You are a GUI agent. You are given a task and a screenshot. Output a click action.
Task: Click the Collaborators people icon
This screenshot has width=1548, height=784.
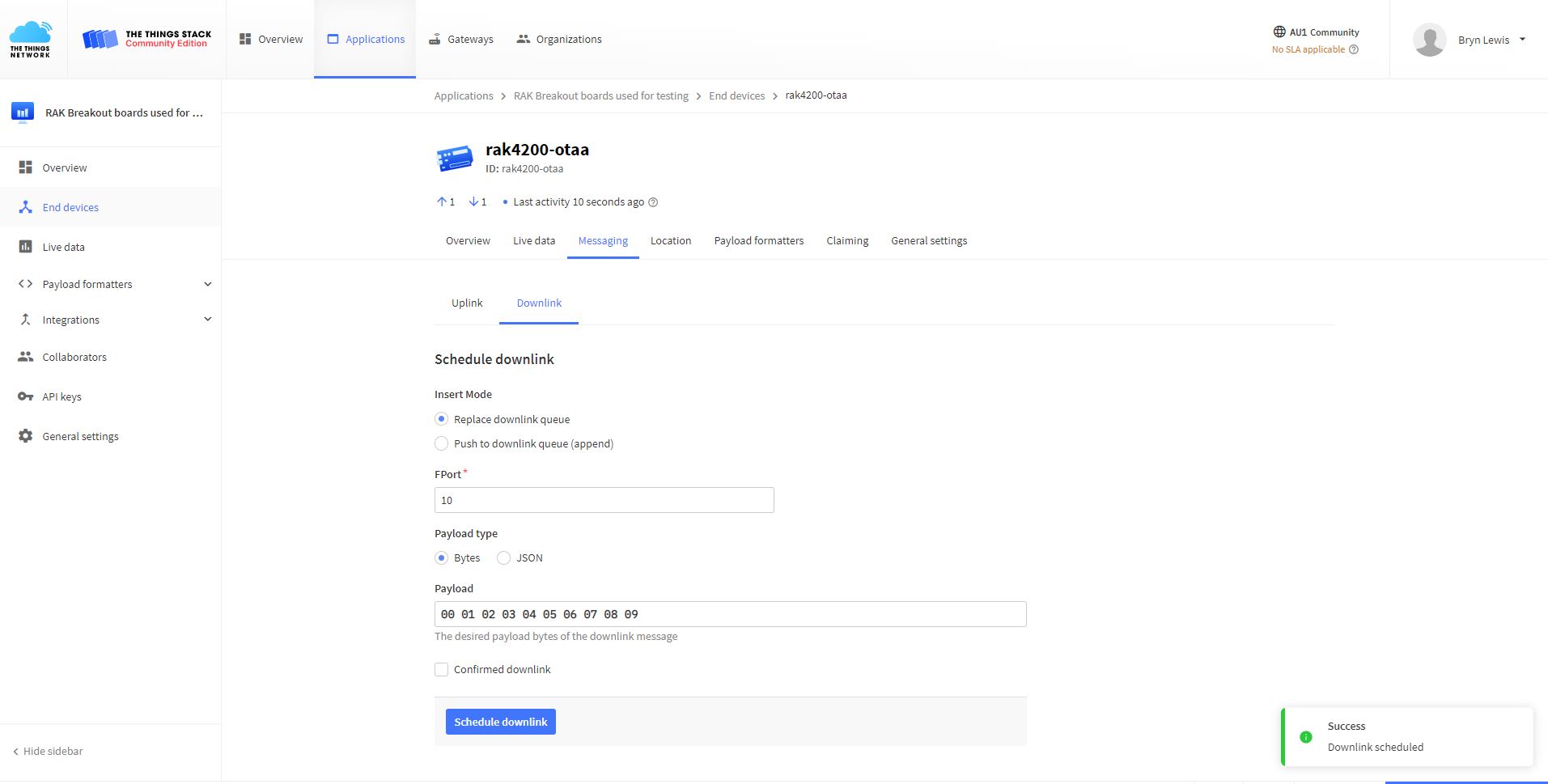point(26,357)
